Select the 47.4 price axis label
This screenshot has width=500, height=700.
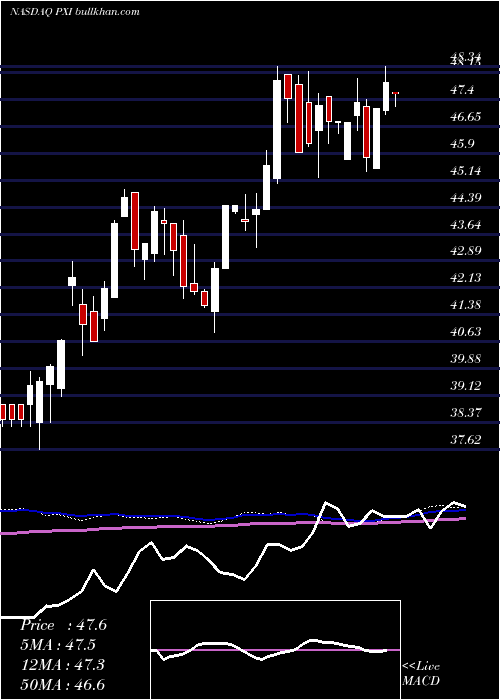click(462, 90)
